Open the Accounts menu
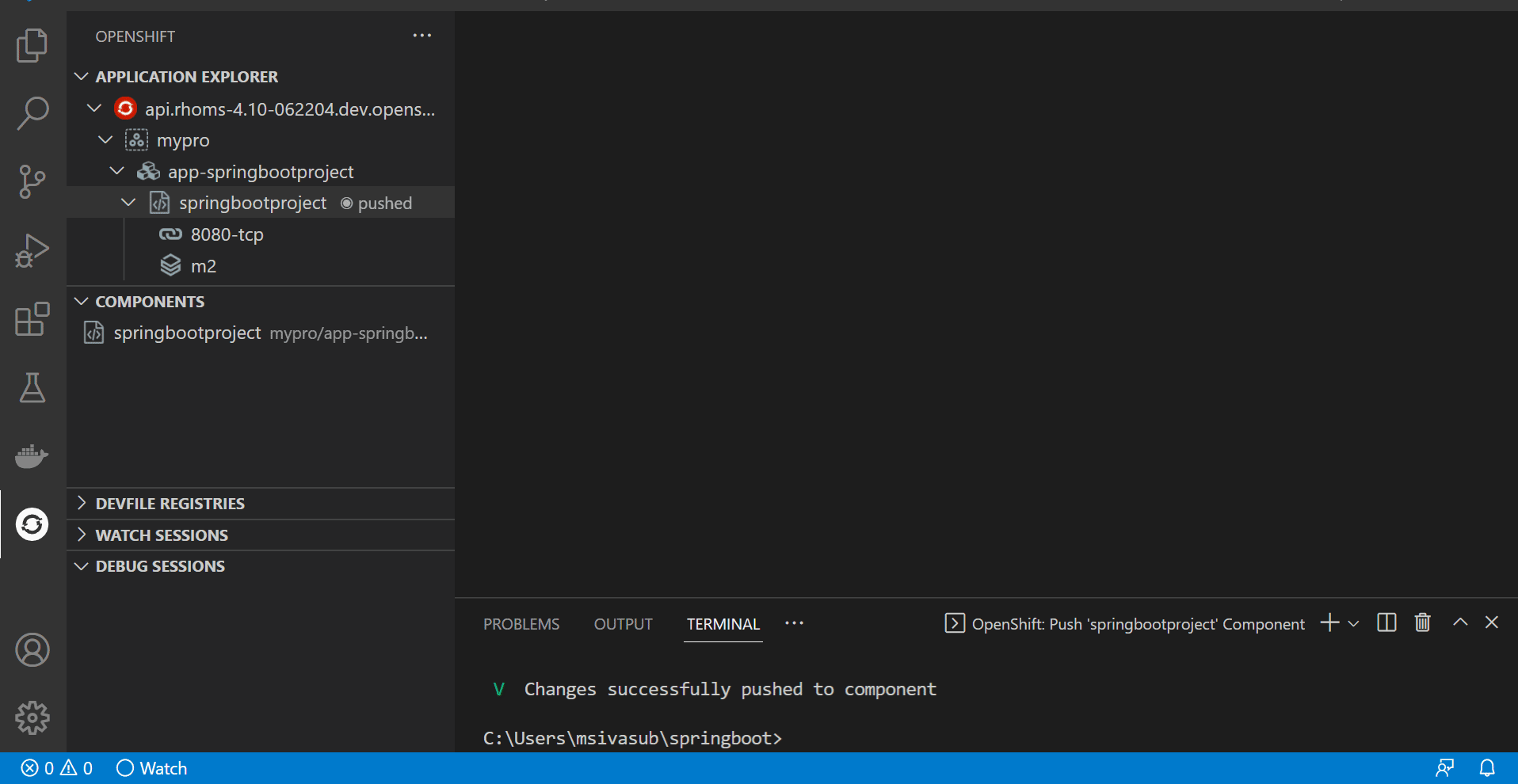Viewport: 1518px width, 784px height. coord(32,650)
